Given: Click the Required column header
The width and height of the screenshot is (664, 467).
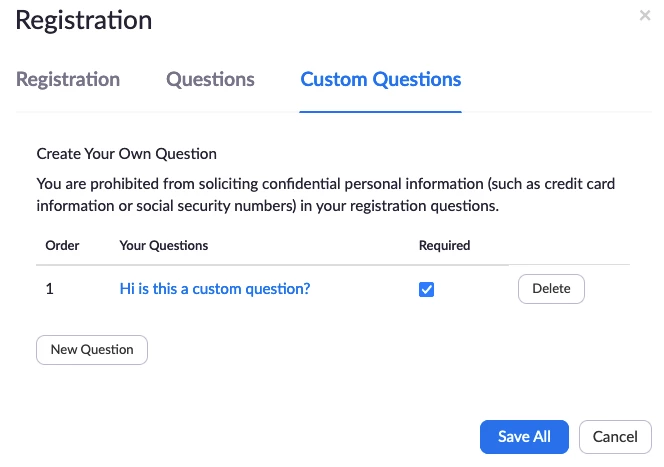Looking at the screenshot, I should tap(444, 245).
